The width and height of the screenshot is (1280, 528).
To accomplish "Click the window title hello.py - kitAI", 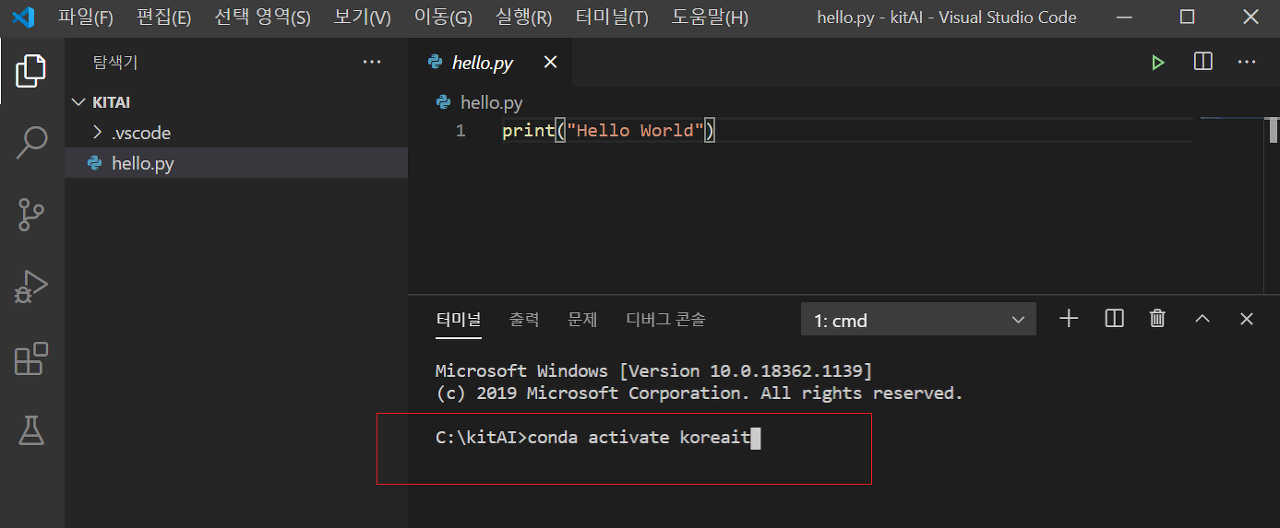I will coord(947,17).
